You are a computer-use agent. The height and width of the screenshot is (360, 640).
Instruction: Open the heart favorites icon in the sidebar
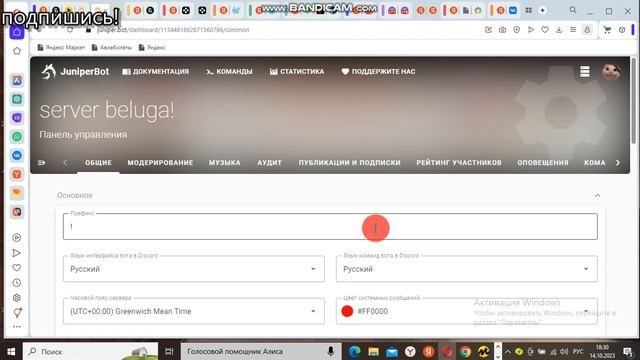(x=17, y=268)
